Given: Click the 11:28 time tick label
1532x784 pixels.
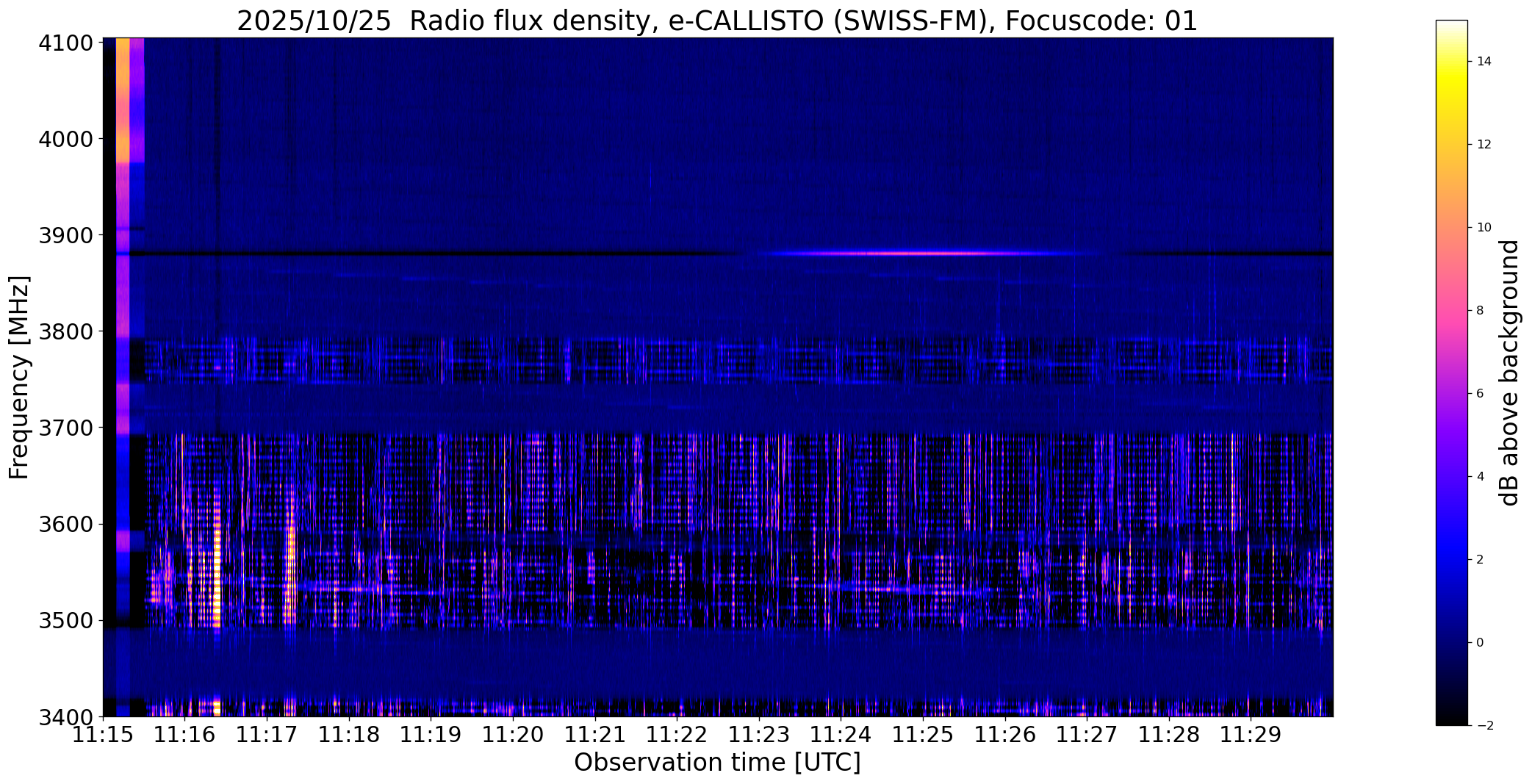Looking at the screenshot, I should (x=1170, y=735).
